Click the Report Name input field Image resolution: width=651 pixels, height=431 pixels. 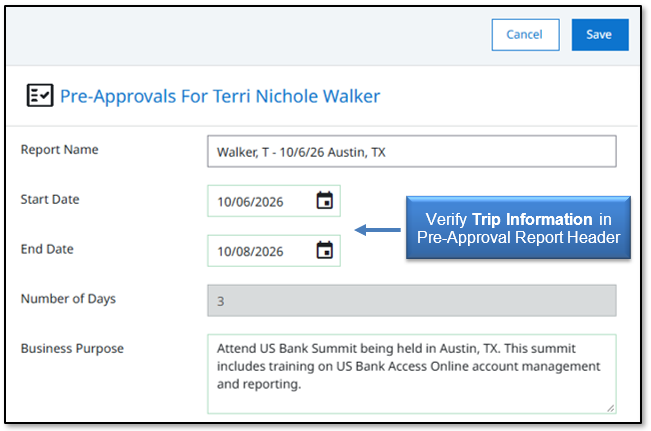coord(411,152)
